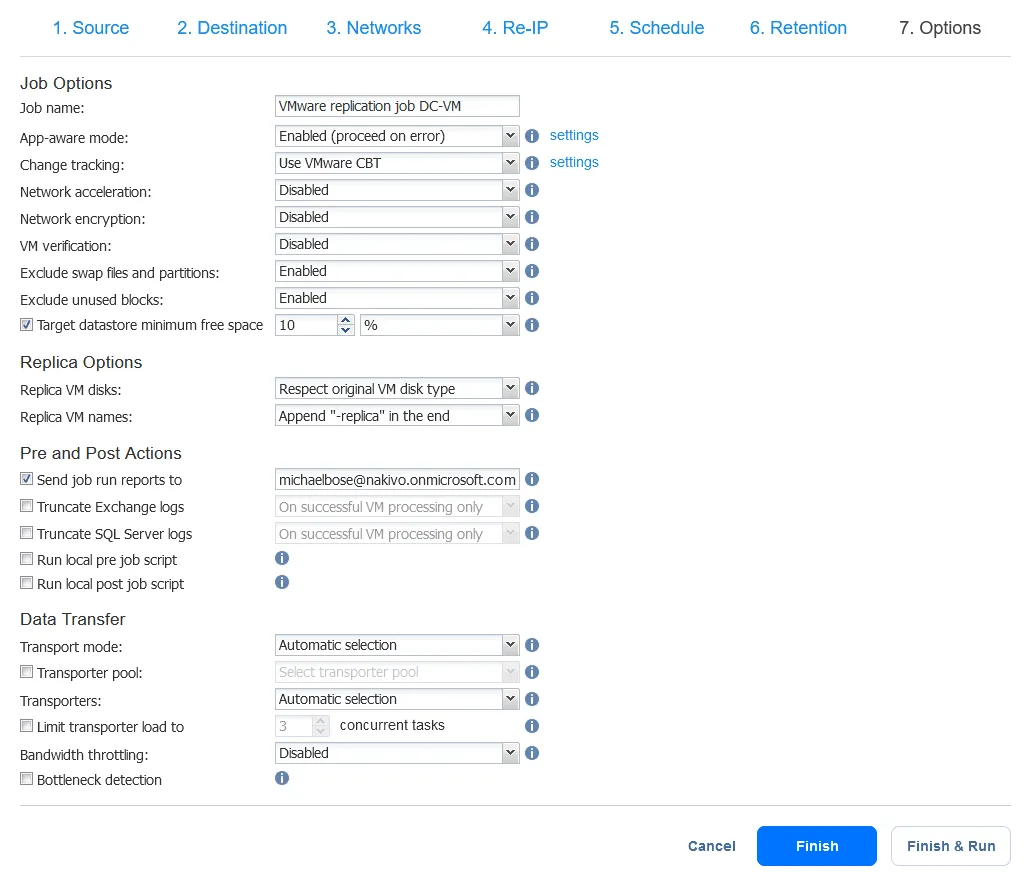Open info tooltip for App-aware mode

532,135
